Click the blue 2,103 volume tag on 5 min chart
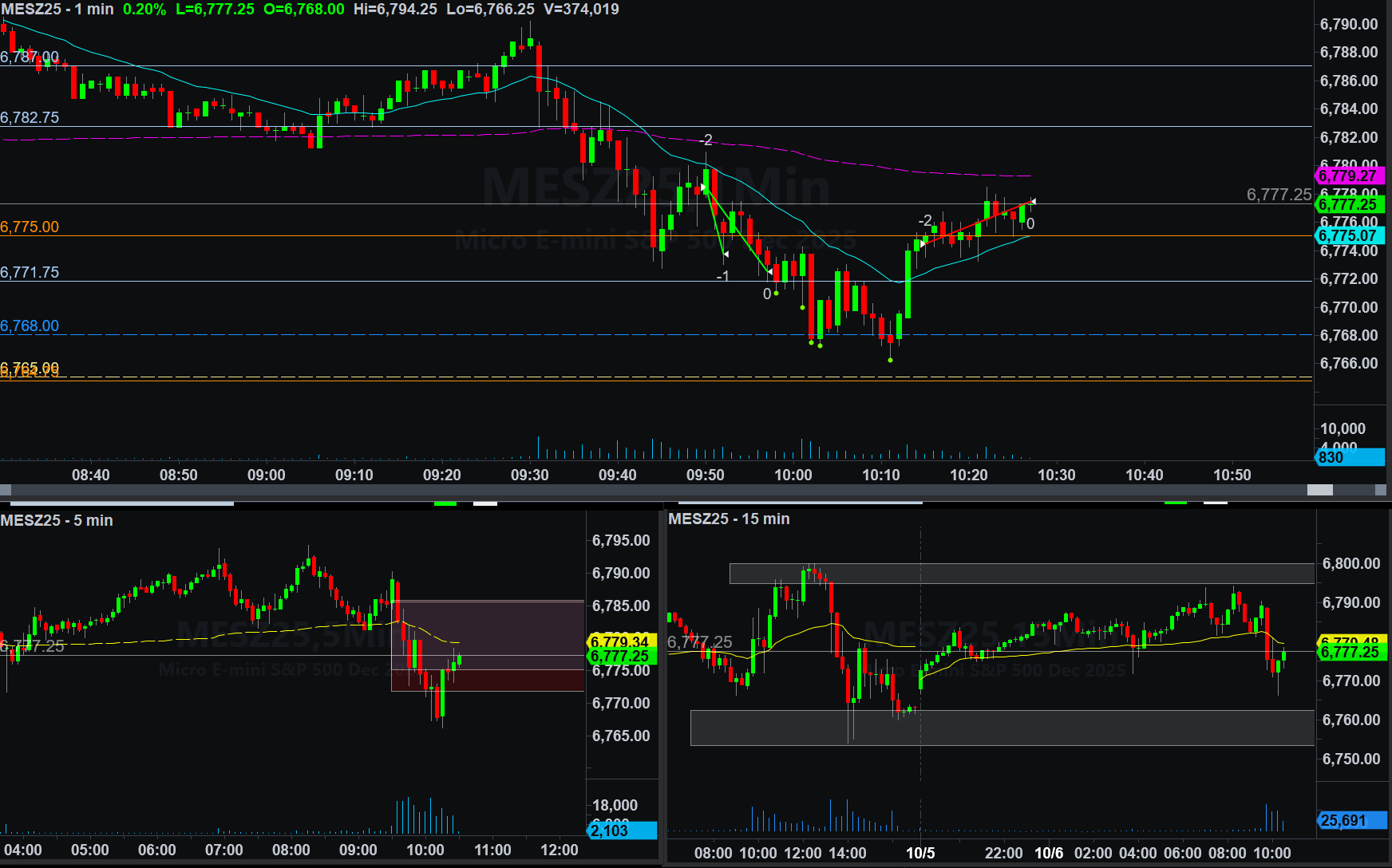1392x868 pixels. 621,831
